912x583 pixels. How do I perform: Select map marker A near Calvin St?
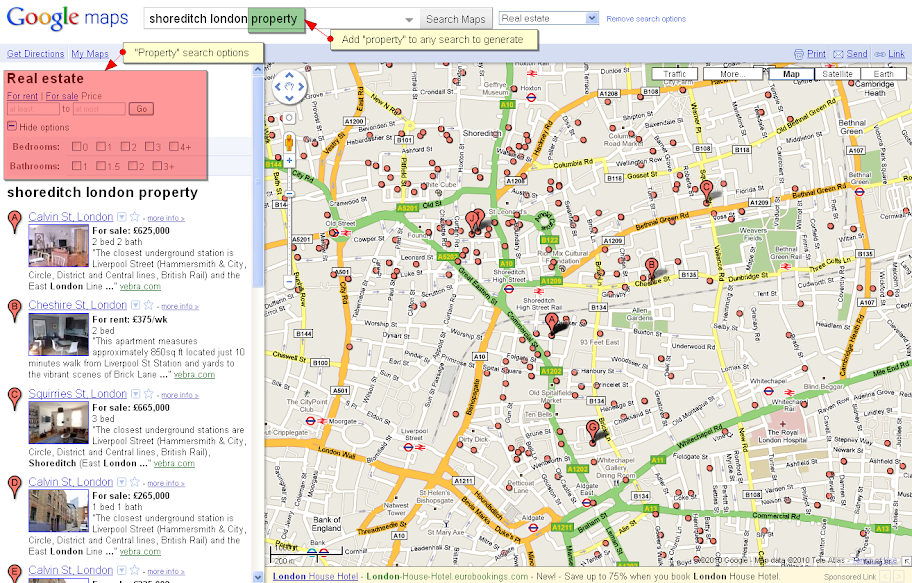(551, 323)
